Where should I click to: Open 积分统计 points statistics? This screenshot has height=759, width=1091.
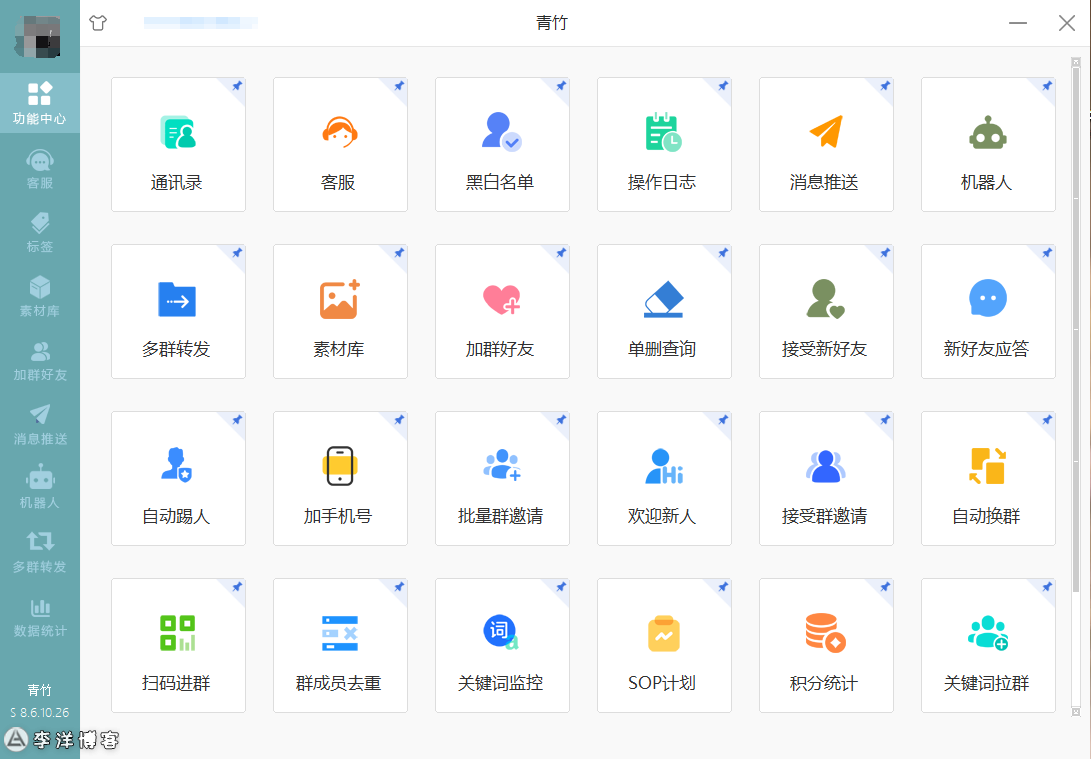click(x=826, y=645)
